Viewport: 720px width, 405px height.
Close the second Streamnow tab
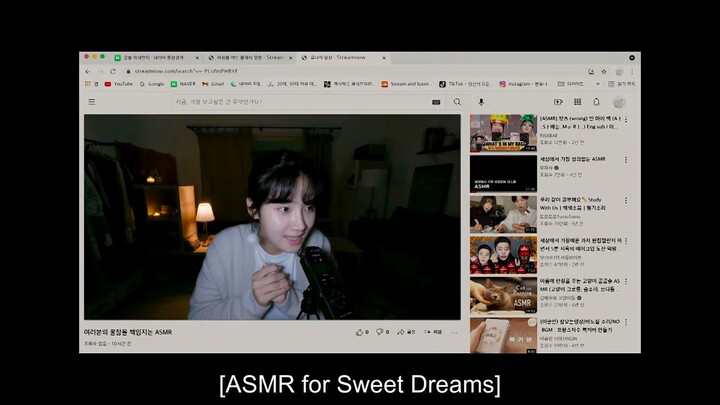point(290,58)
